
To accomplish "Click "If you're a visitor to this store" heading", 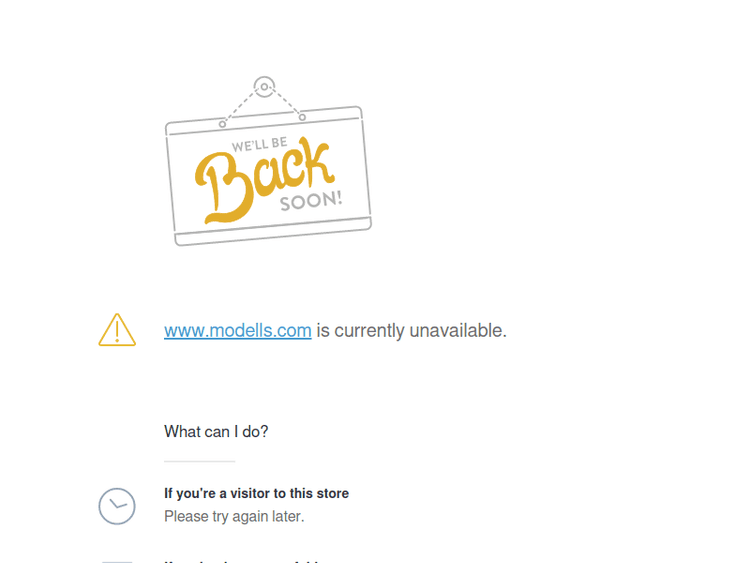I will coord(256,493).
